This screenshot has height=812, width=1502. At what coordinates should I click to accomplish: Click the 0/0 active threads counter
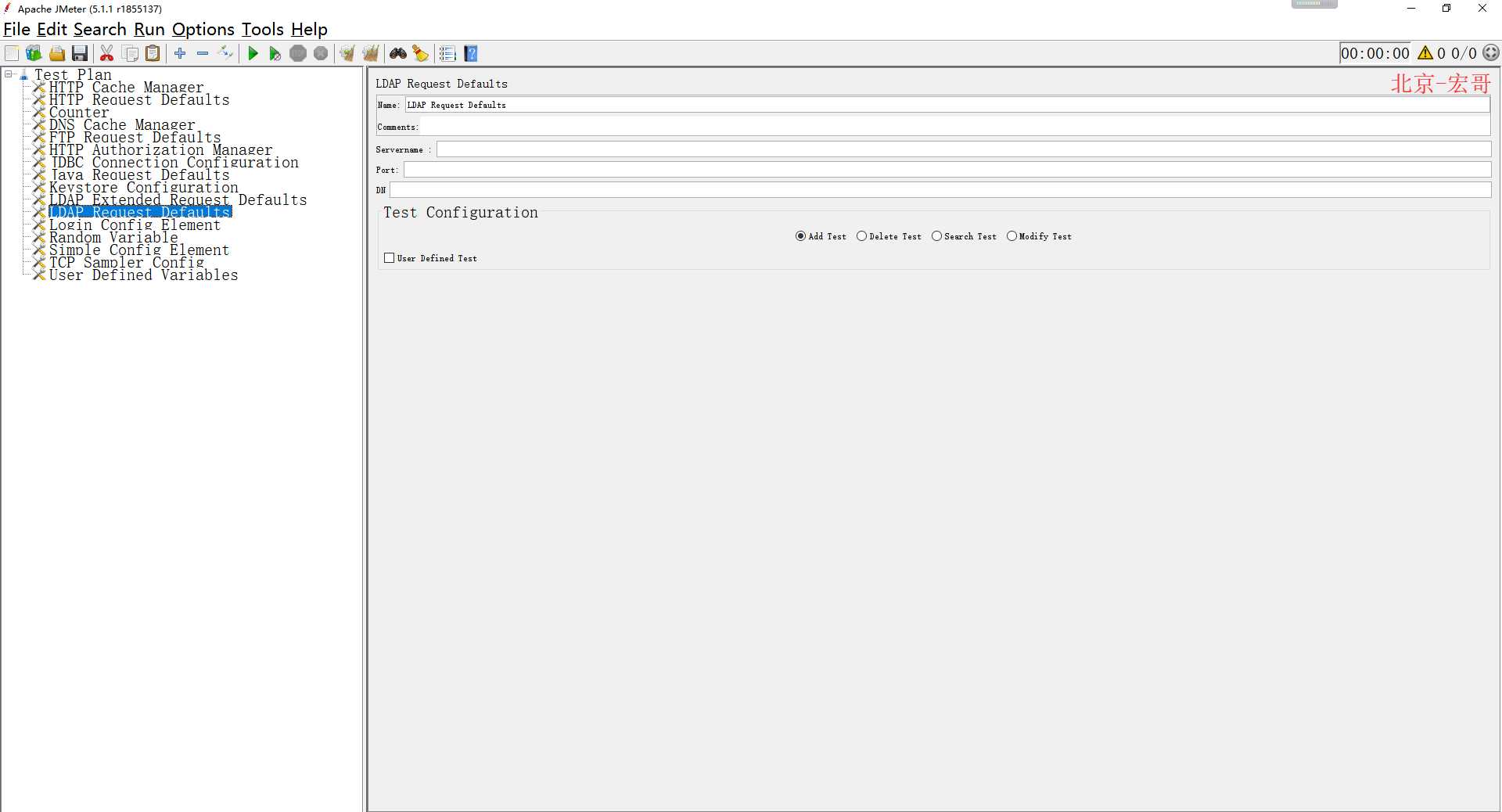1464,53
